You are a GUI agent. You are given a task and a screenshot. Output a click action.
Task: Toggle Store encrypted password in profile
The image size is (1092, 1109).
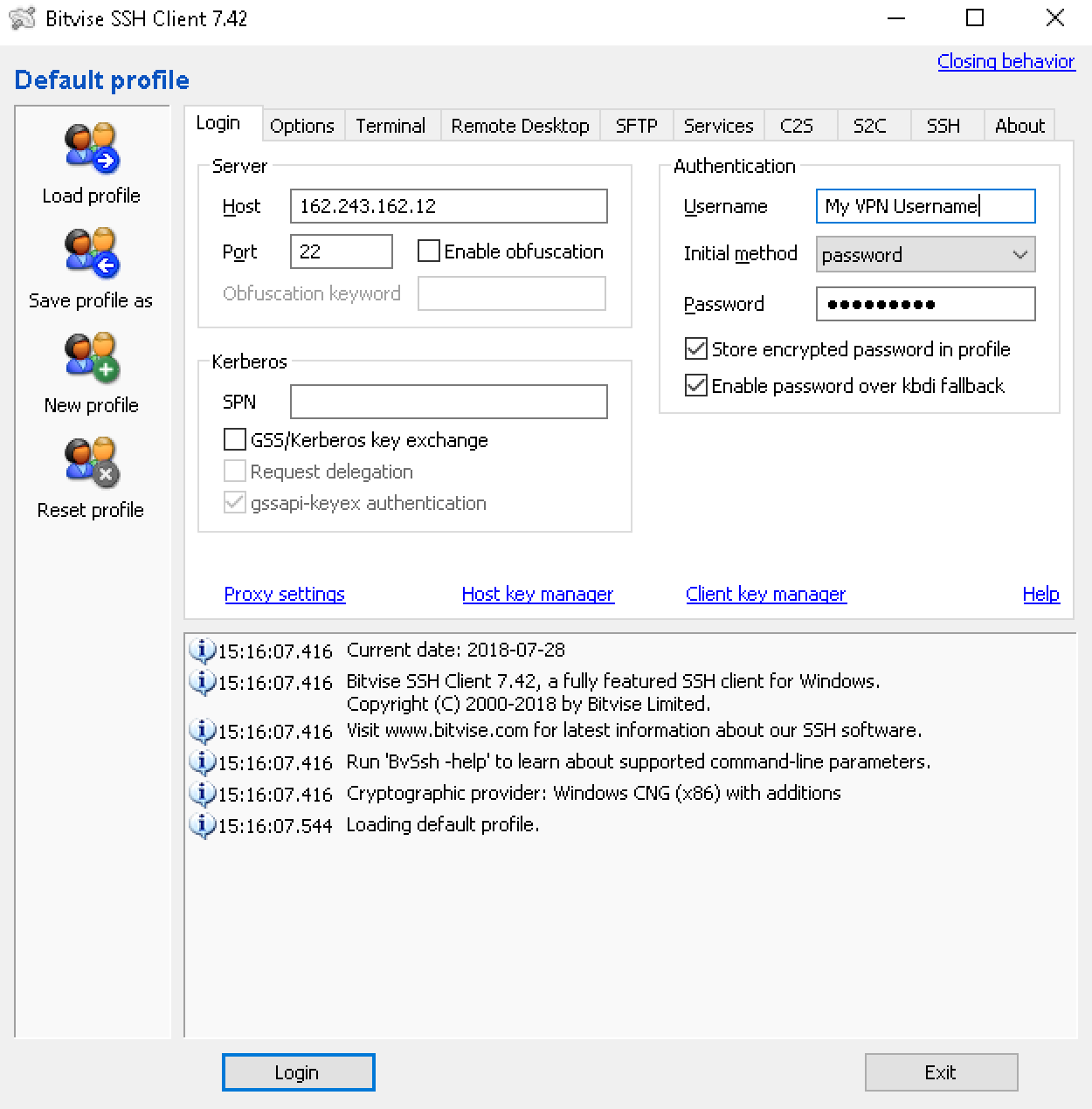coord(696,349)
